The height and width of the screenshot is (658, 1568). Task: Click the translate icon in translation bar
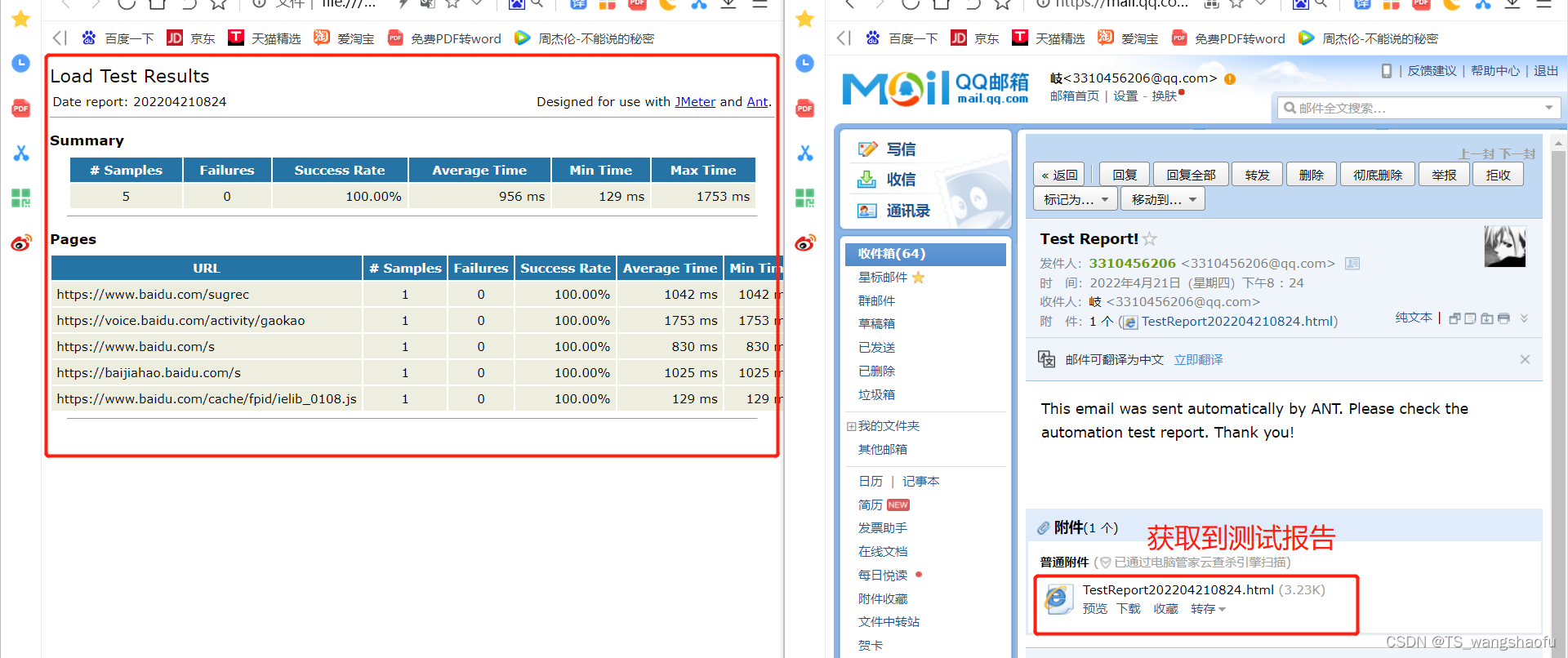point(1046,359)
